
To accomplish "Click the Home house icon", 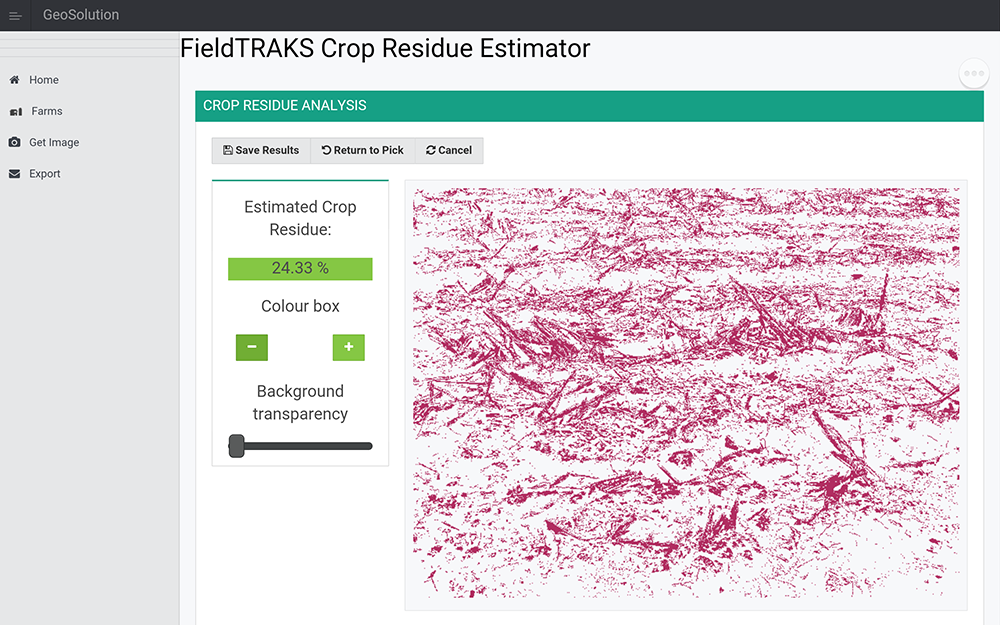I will (14, 80).
